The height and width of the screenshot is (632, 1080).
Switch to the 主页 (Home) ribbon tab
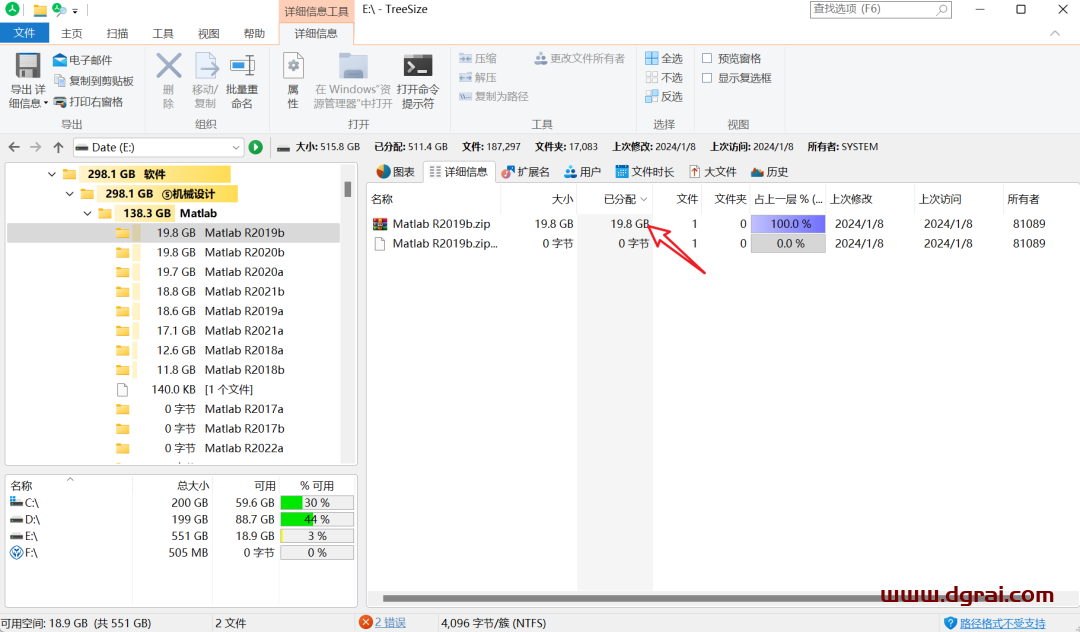coord(72,33)
